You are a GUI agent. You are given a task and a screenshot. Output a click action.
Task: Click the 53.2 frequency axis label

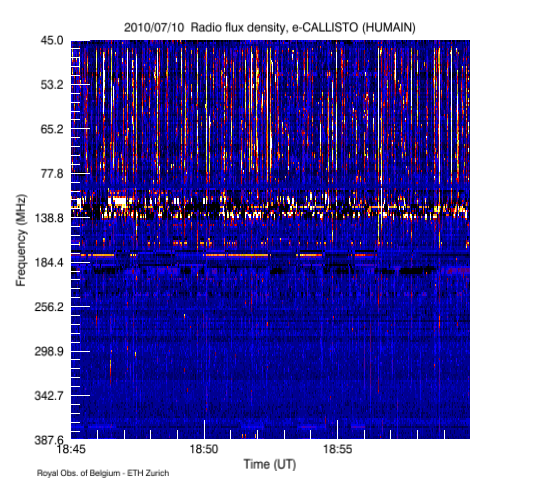pyautogui.click(x=52, y=85)
